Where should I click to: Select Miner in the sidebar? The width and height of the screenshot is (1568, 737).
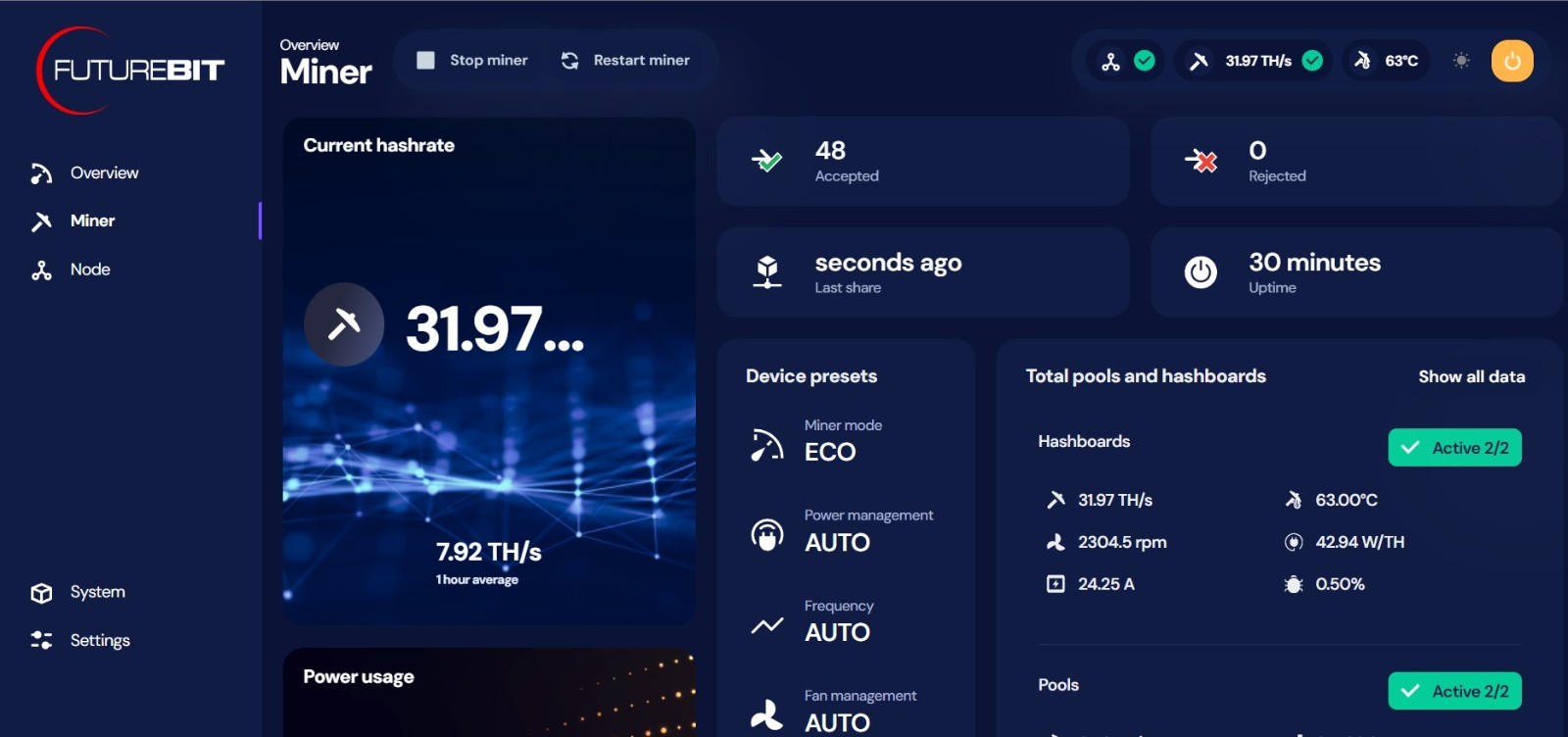92,221
